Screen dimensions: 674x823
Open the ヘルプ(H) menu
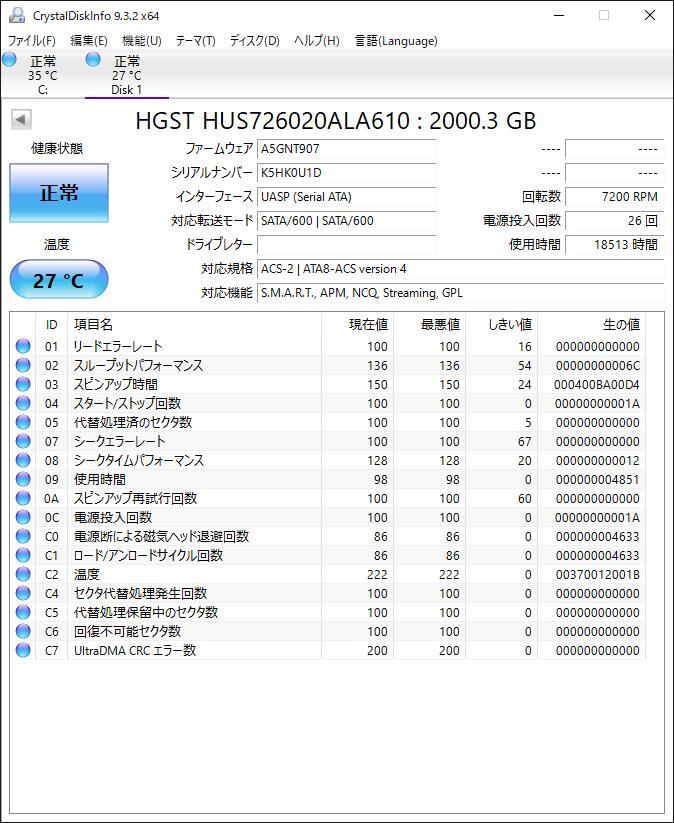pos(317,41)
